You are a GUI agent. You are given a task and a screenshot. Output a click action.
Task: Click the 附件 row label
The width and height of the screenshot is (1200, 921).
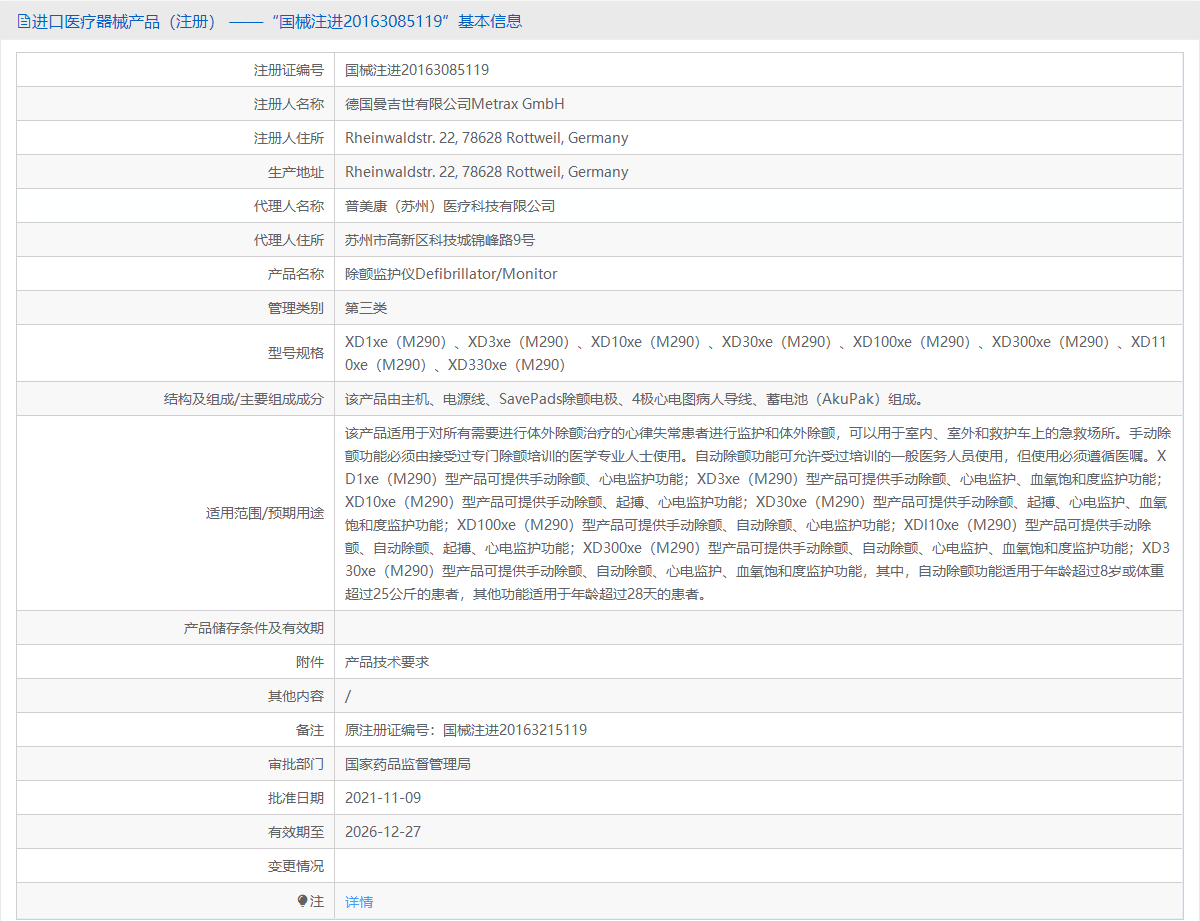310,662
